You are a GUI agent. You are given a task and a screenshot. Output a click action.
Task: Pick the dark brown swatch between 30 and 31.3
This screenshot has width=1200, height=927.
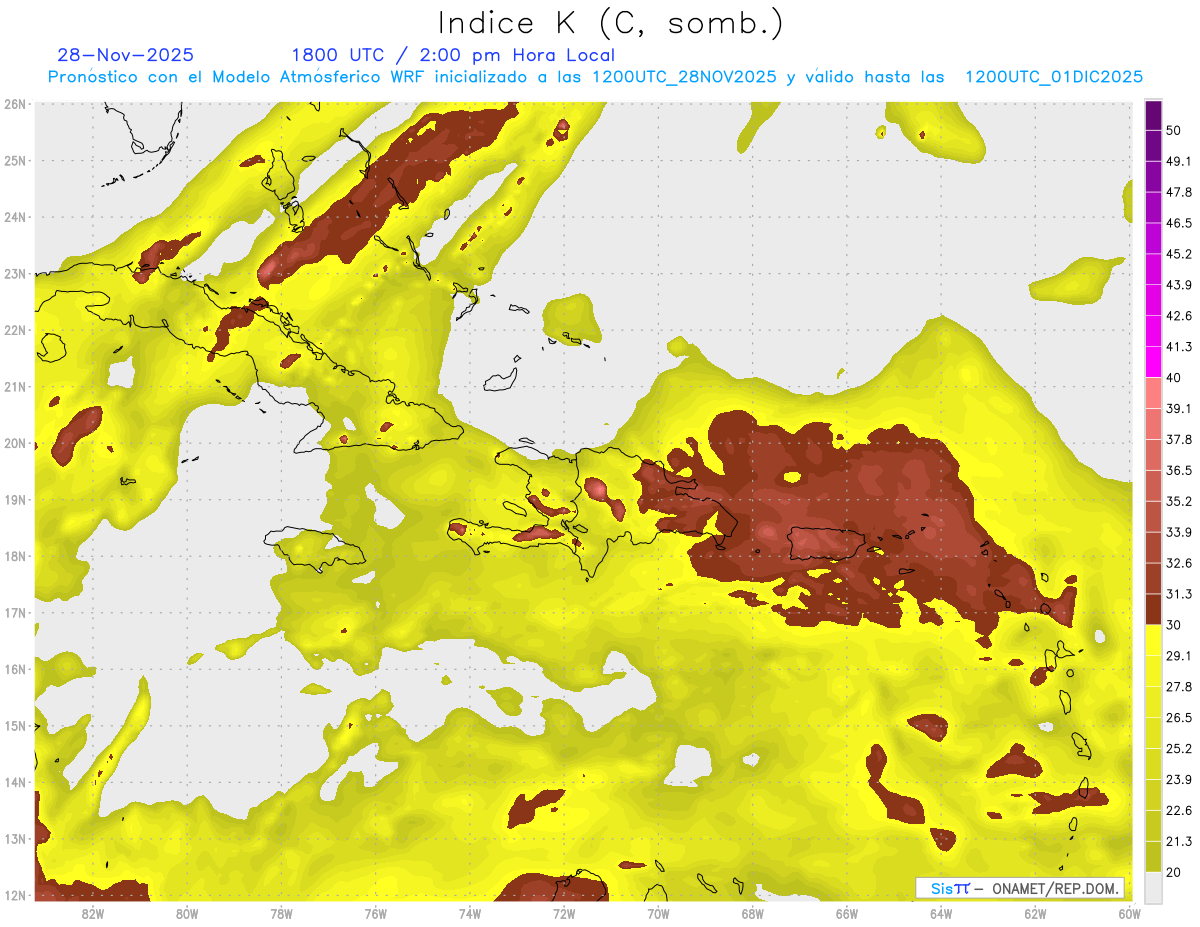coord(1153,610)
